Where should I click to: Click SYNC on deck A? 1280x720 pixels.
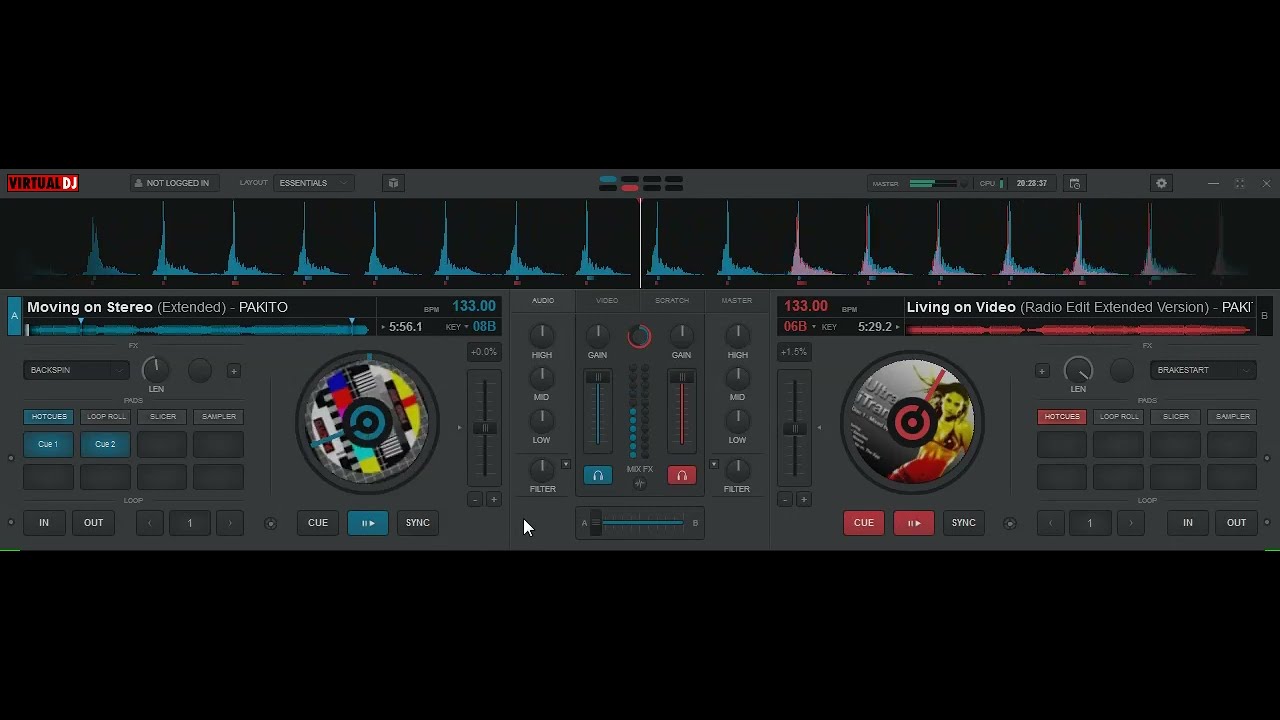tap(418, 523)
